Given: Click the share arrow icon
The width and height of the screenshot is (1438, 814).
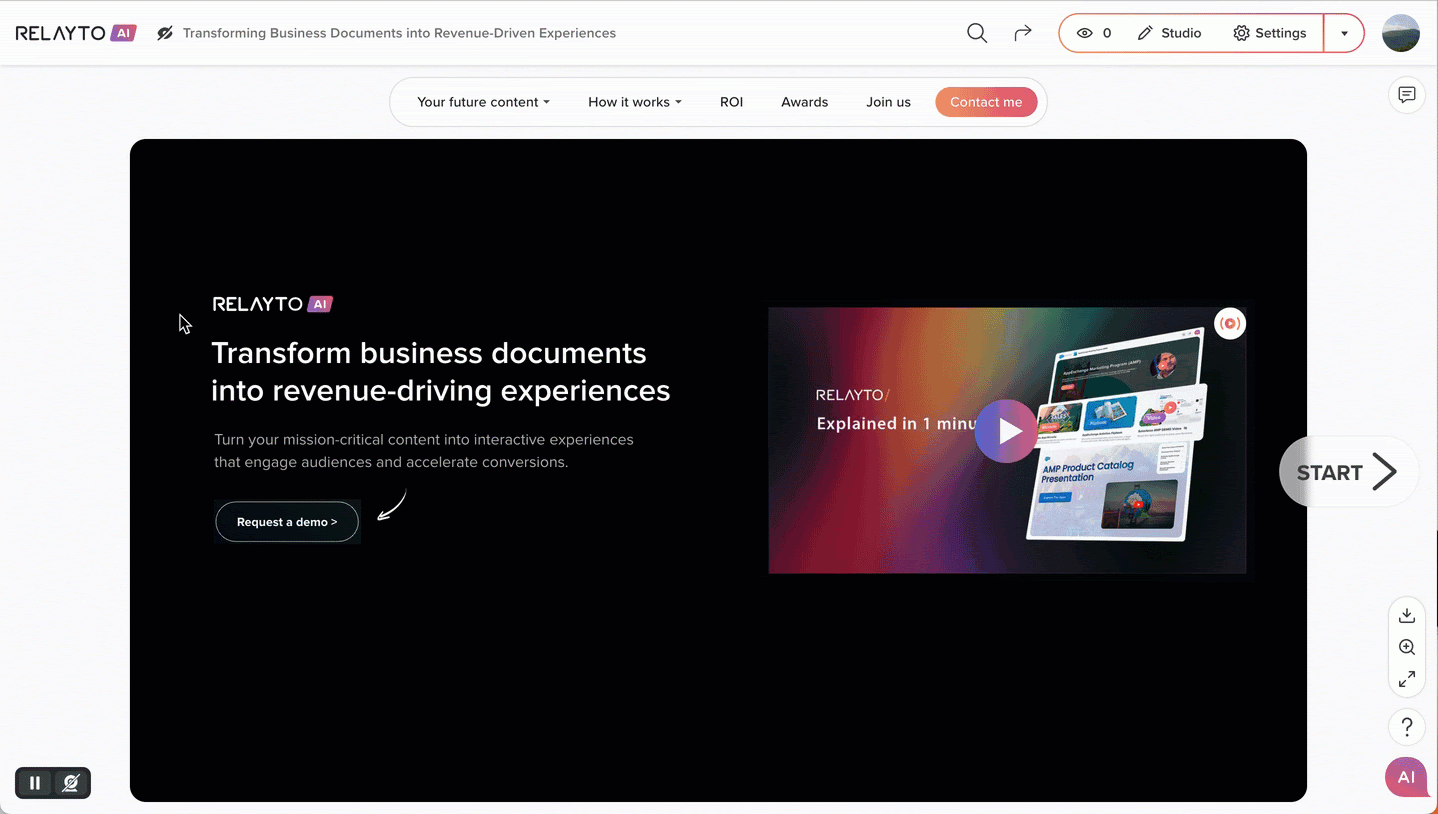Looking at the screenshot, I should [1022, 33].
